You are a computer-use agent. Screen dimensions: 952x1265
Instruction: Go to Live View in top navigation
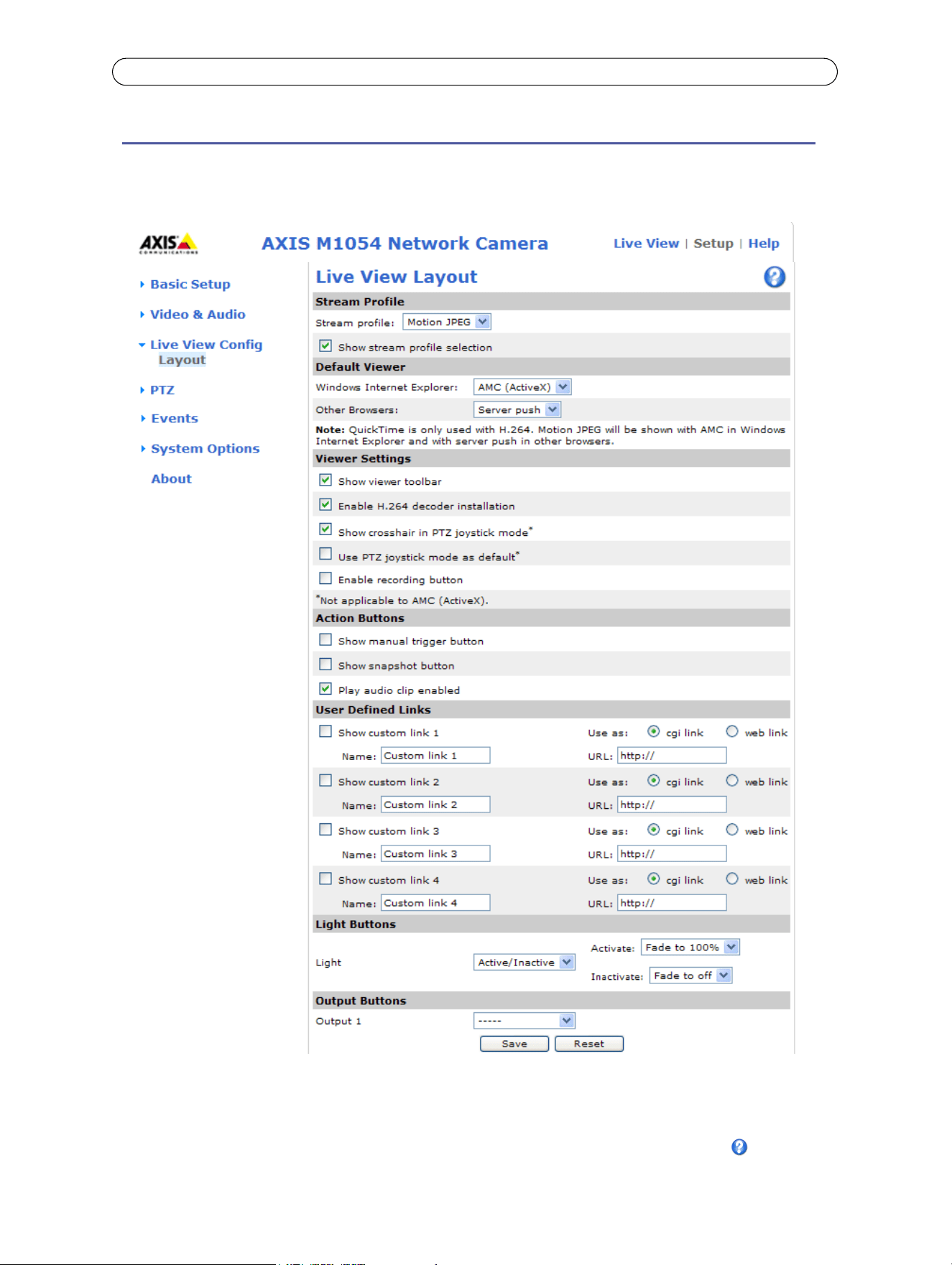pos(646,244)
